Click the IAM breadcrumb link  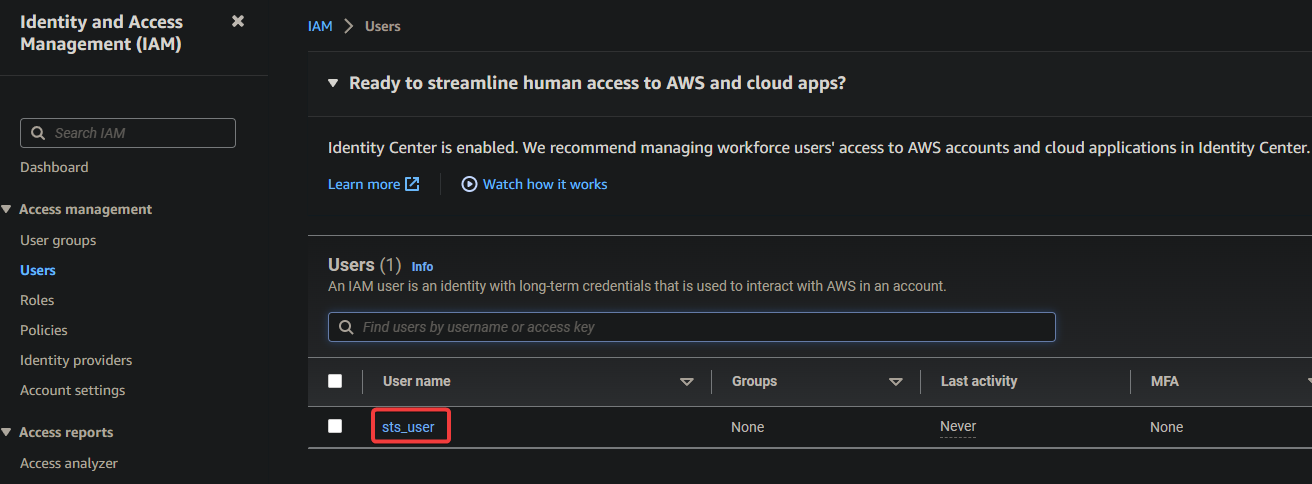320,26
